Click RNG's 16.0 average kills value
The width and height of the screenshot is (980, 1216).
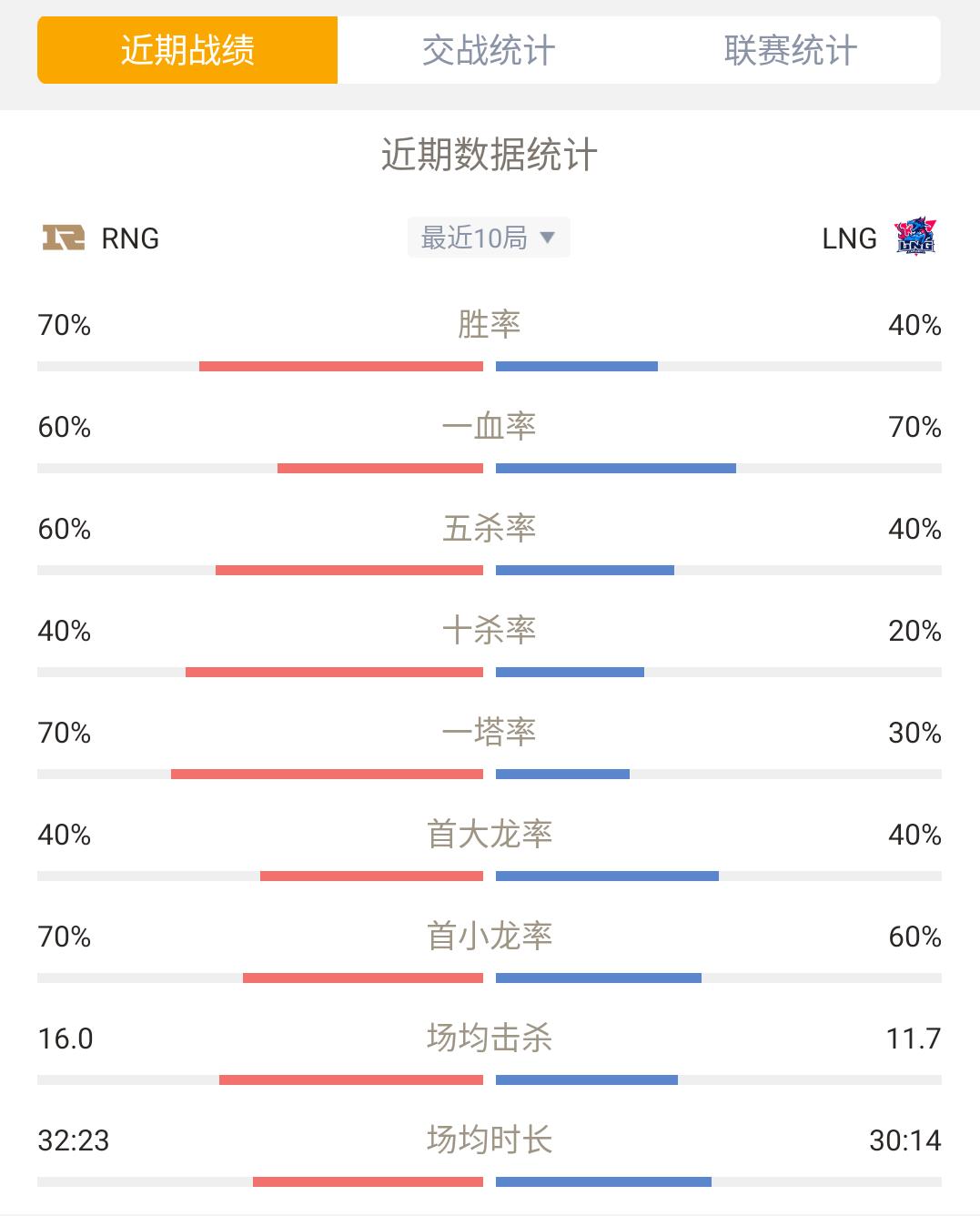pos(66,1039)
